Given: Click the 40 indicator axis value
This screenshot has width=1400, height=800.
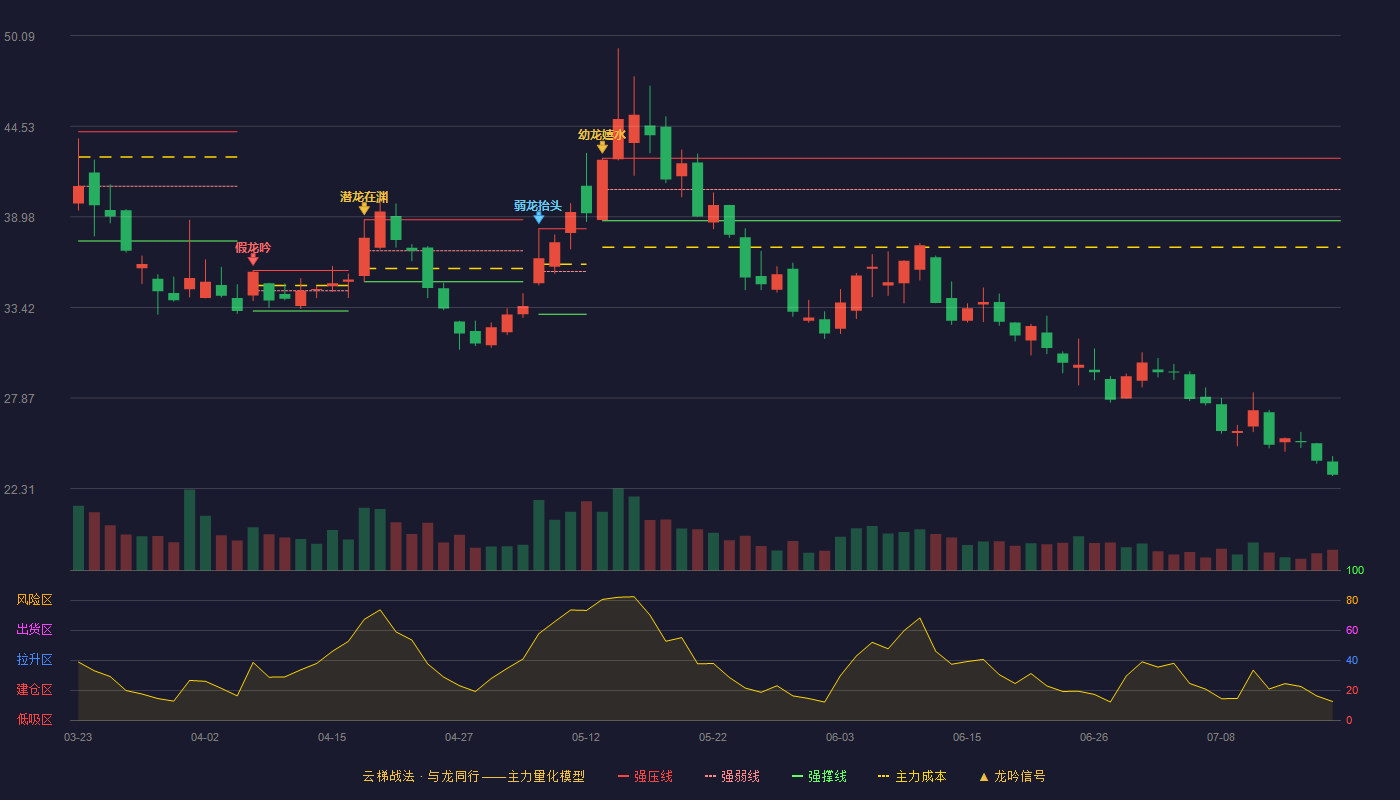Looking at the screenshot, I should (x=1352, y=660).
